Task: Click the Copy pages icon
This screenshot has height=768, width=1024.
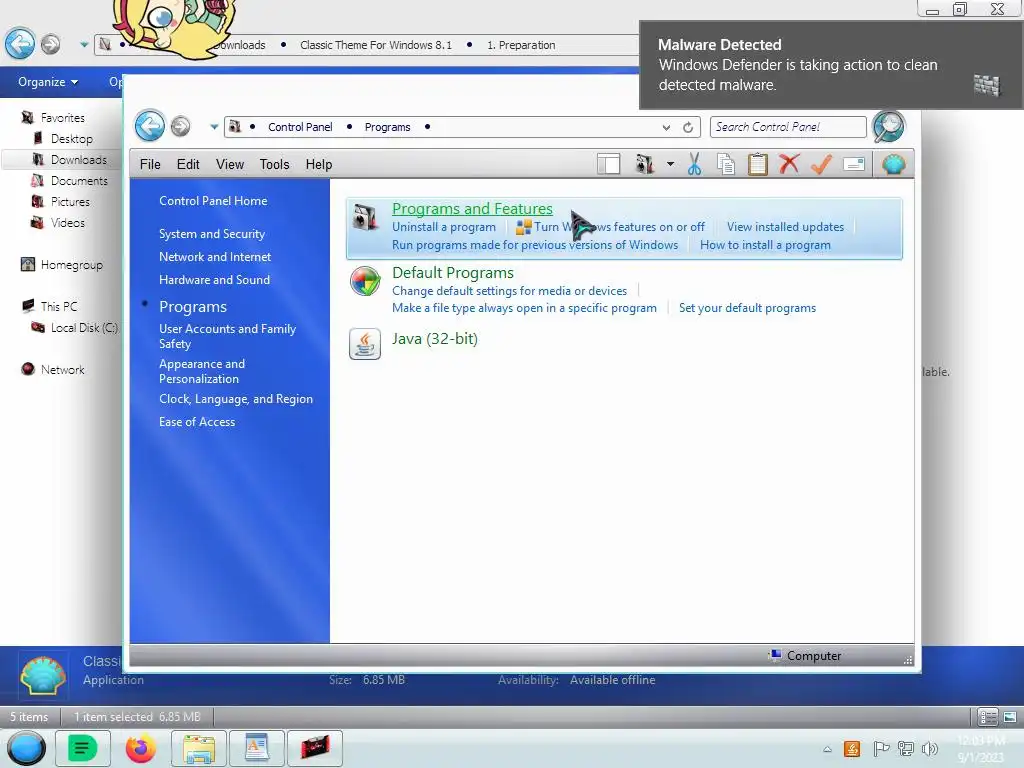Action: pos(726,164)
